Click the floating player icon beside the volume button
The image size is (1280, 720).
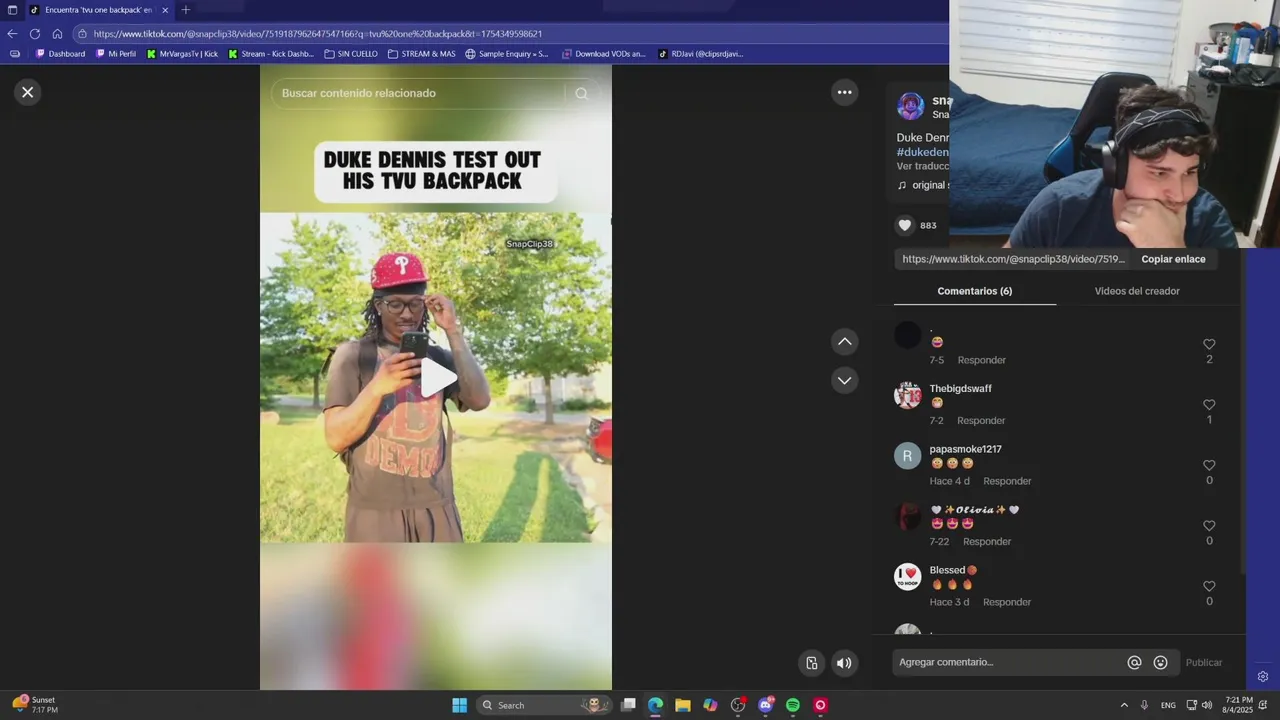tap(812, 663)
